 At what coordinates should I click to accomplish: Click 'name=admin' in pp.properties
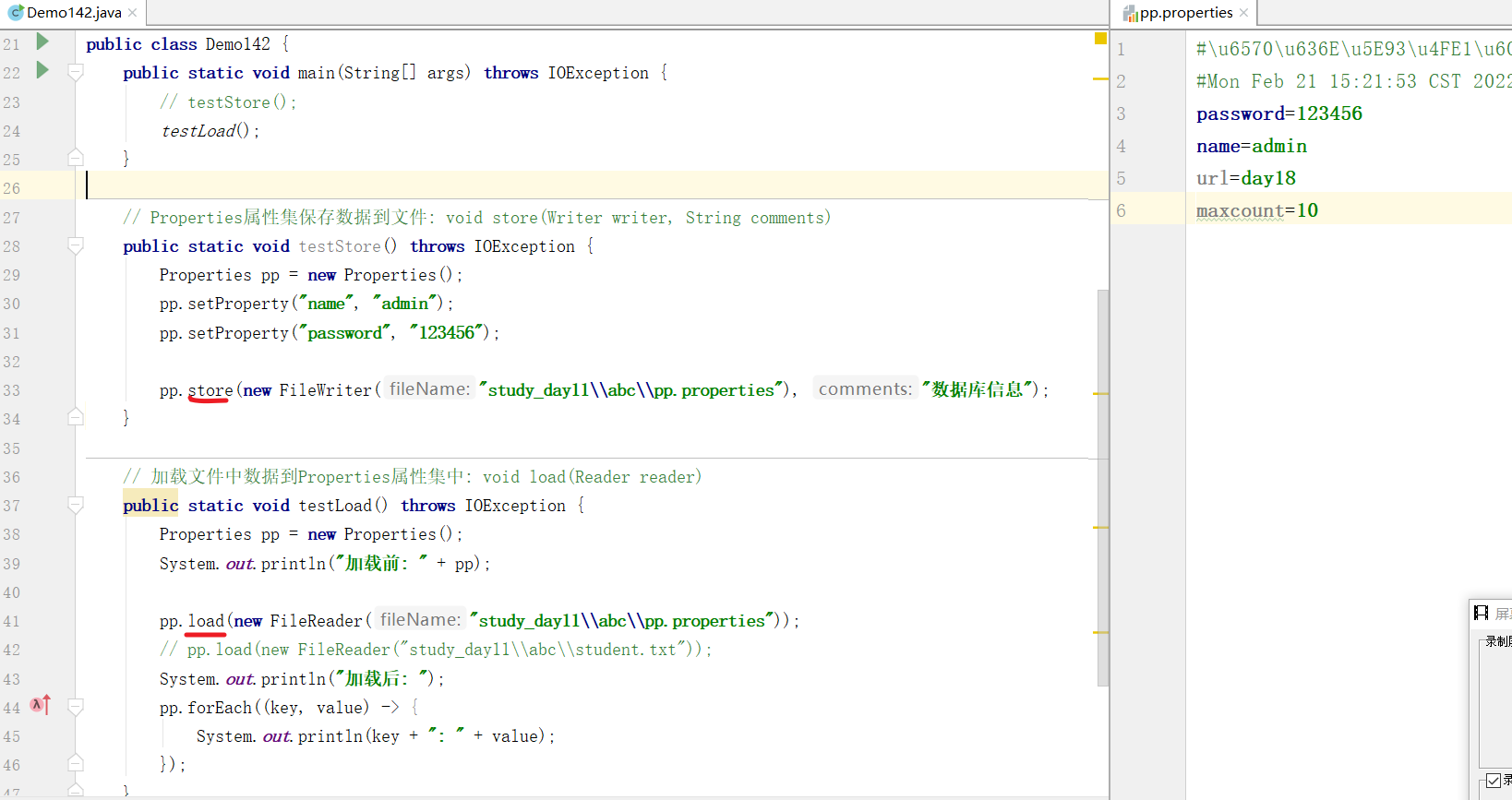[1251, 146]
